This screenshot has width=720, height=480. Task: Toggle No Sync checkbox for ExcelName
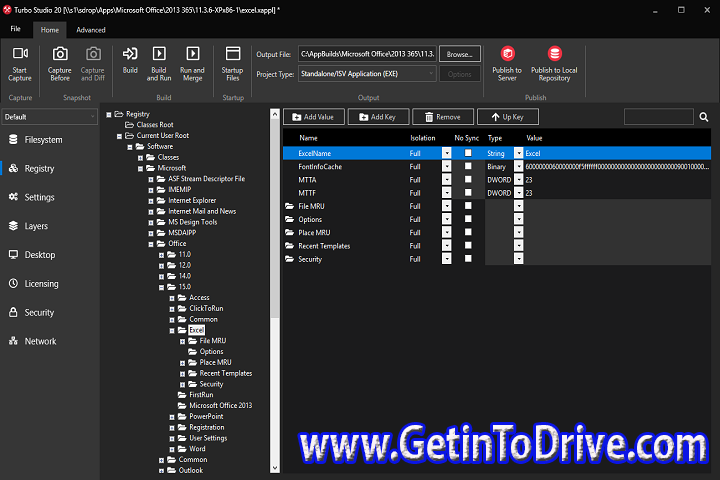click(x=468, y=153)
